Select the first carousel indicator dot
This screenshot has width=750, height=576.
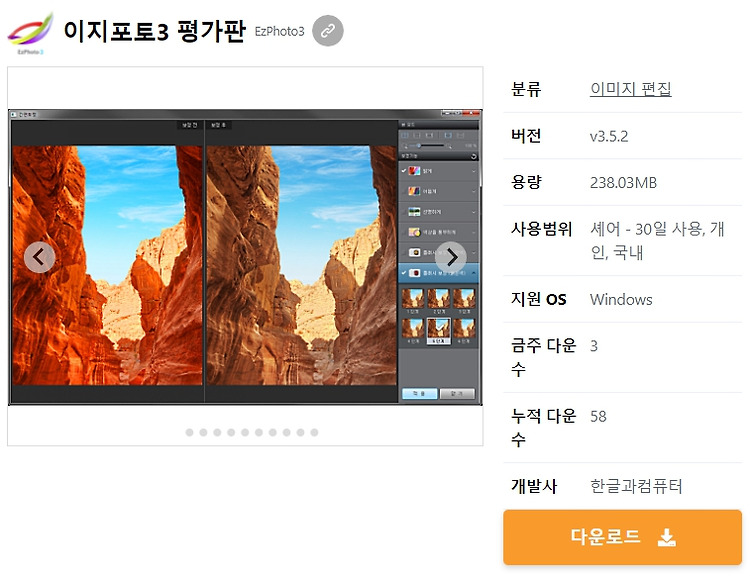point(189,432)
